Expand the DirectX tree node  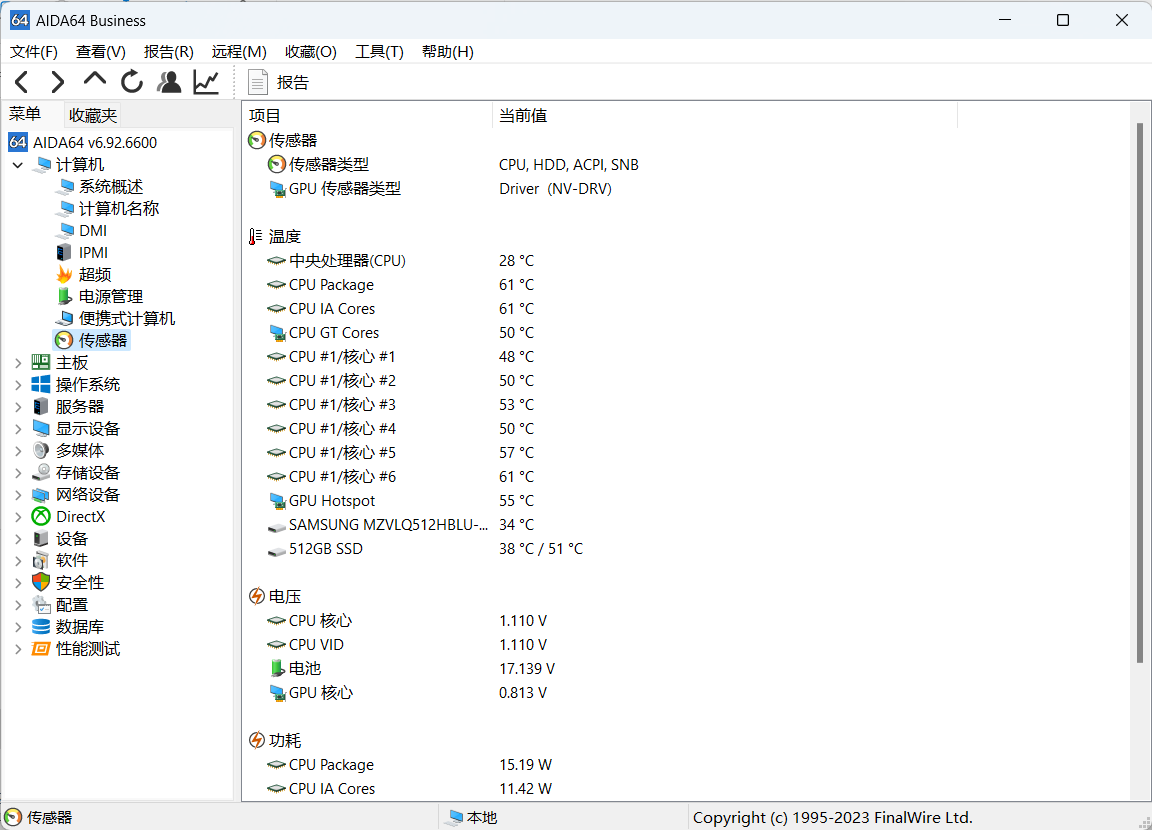pos(18,517)
